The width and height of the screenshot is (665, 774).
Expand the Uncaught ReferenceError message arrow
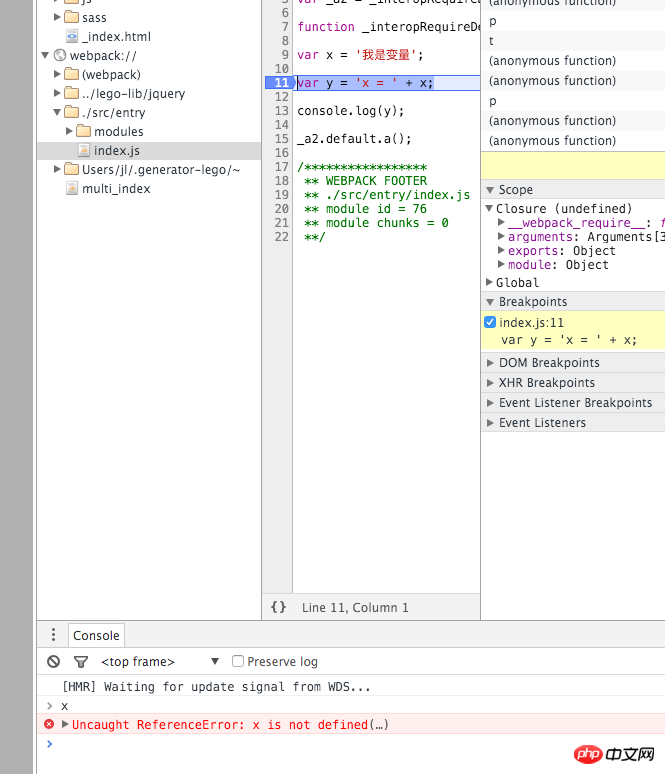point(65,724)
